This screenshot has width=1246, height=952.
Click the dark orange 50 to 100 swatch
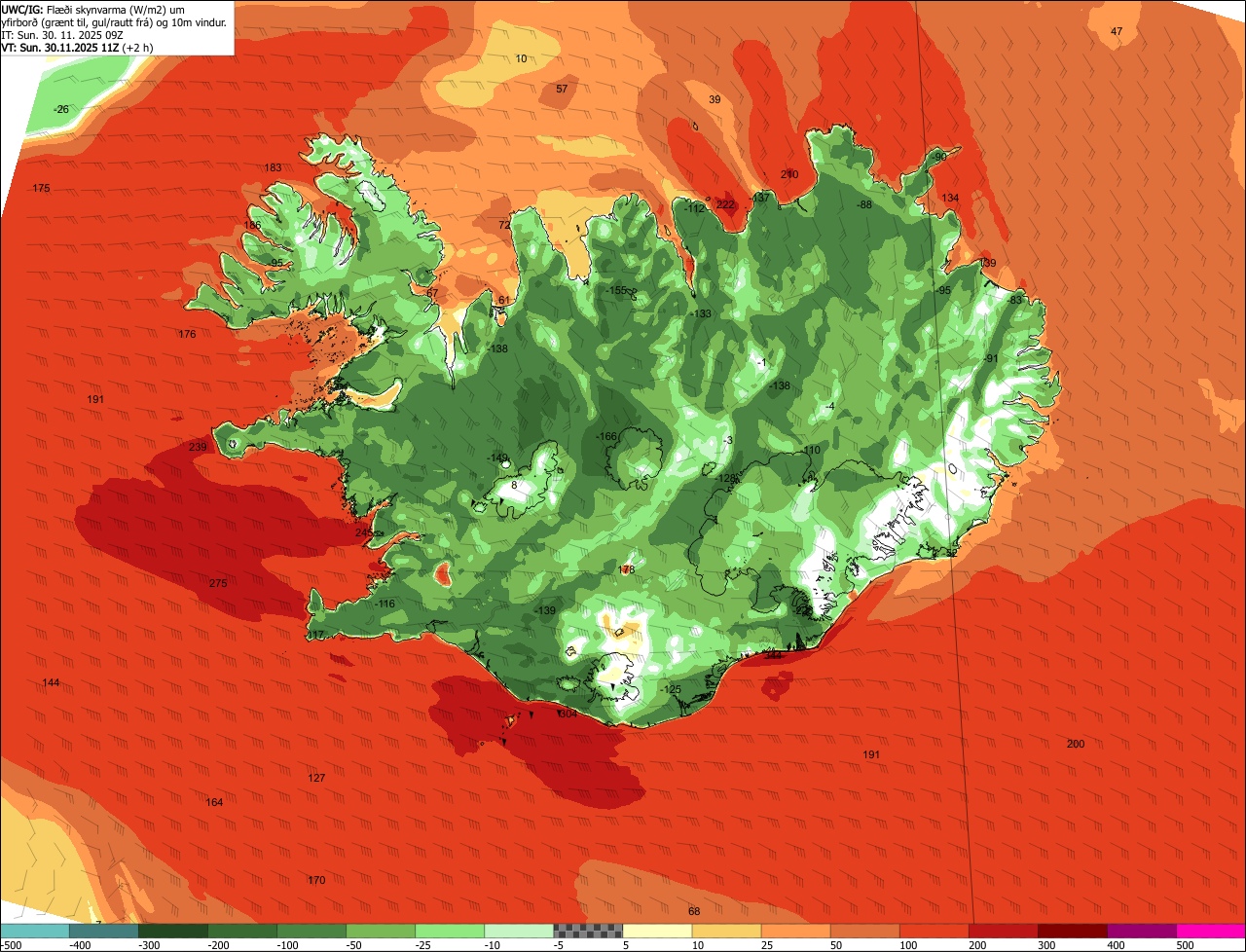click(x=864, y=931)
